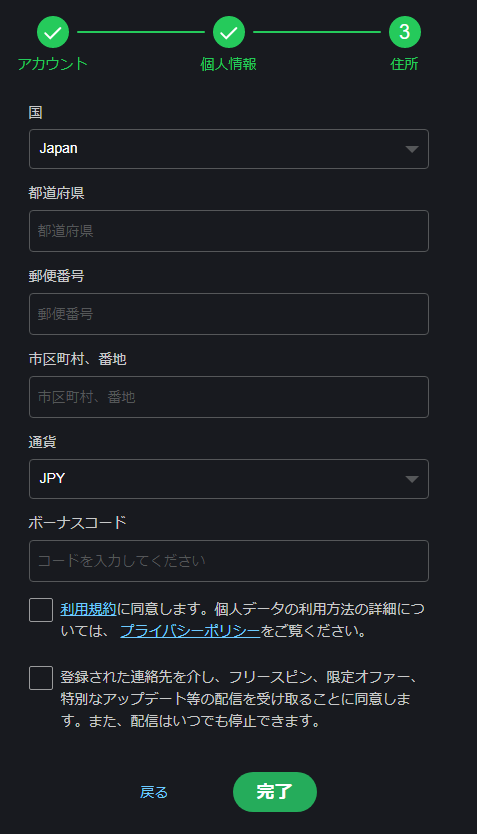Click the green 完了 button
477x834 pixels.
[275, 792]
